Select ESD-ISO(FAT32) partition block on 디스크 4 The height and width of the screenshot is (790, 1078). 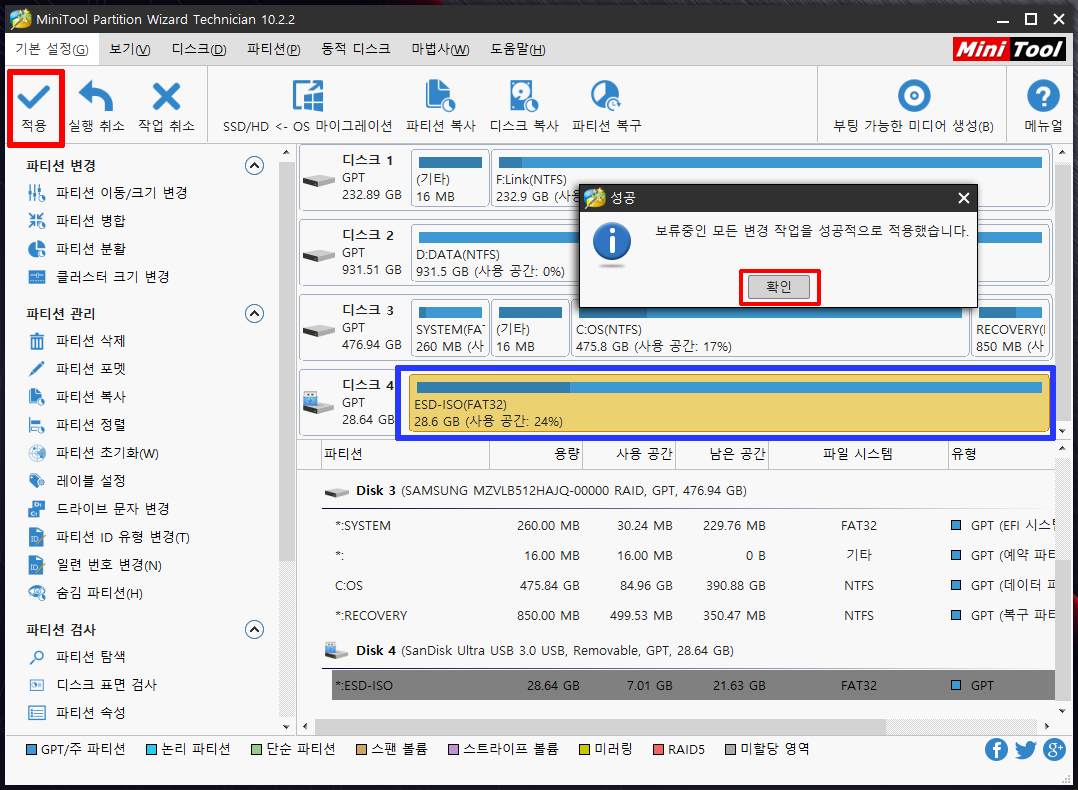[x=729, y=403]
